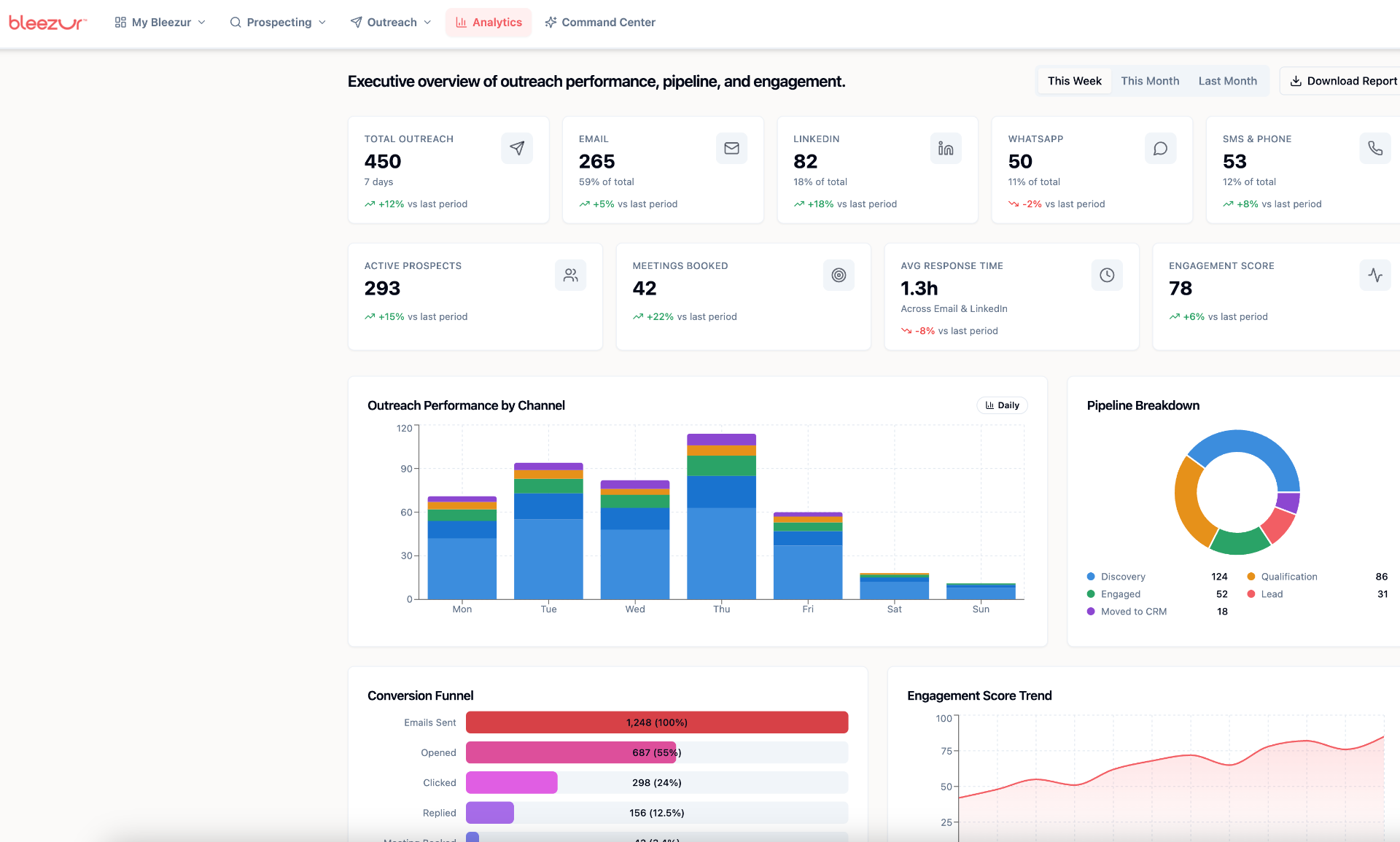Expand the Prospecting menu chevron

pos(322,23)
